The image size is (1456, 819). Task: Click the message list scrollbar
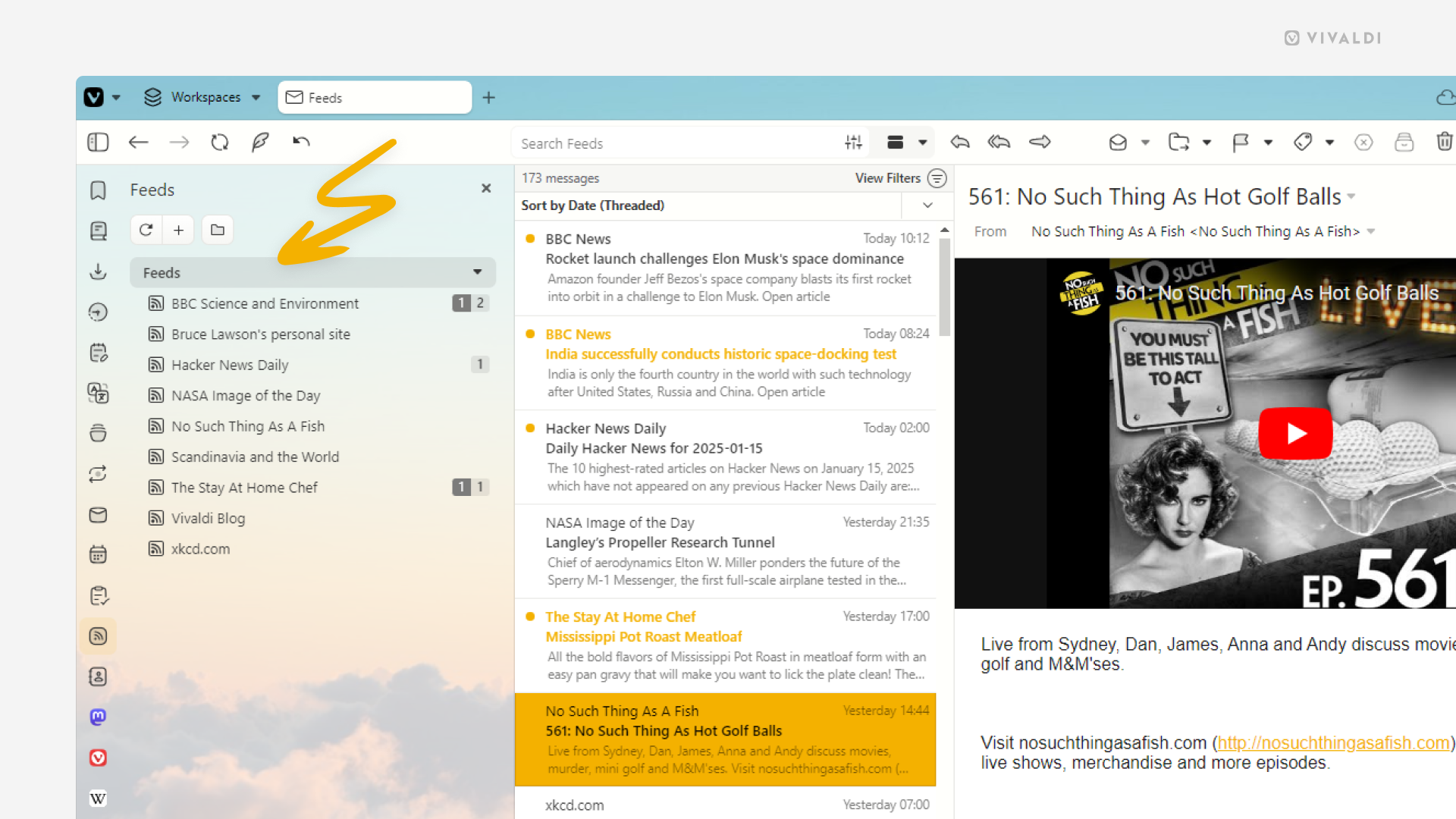click(x=944, y=288)
